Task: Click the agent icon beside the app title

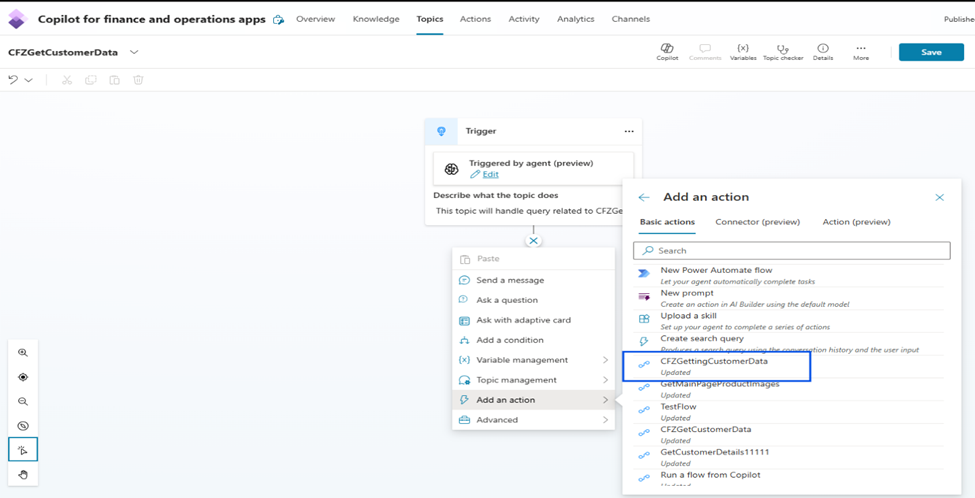Action: point(279,19)
